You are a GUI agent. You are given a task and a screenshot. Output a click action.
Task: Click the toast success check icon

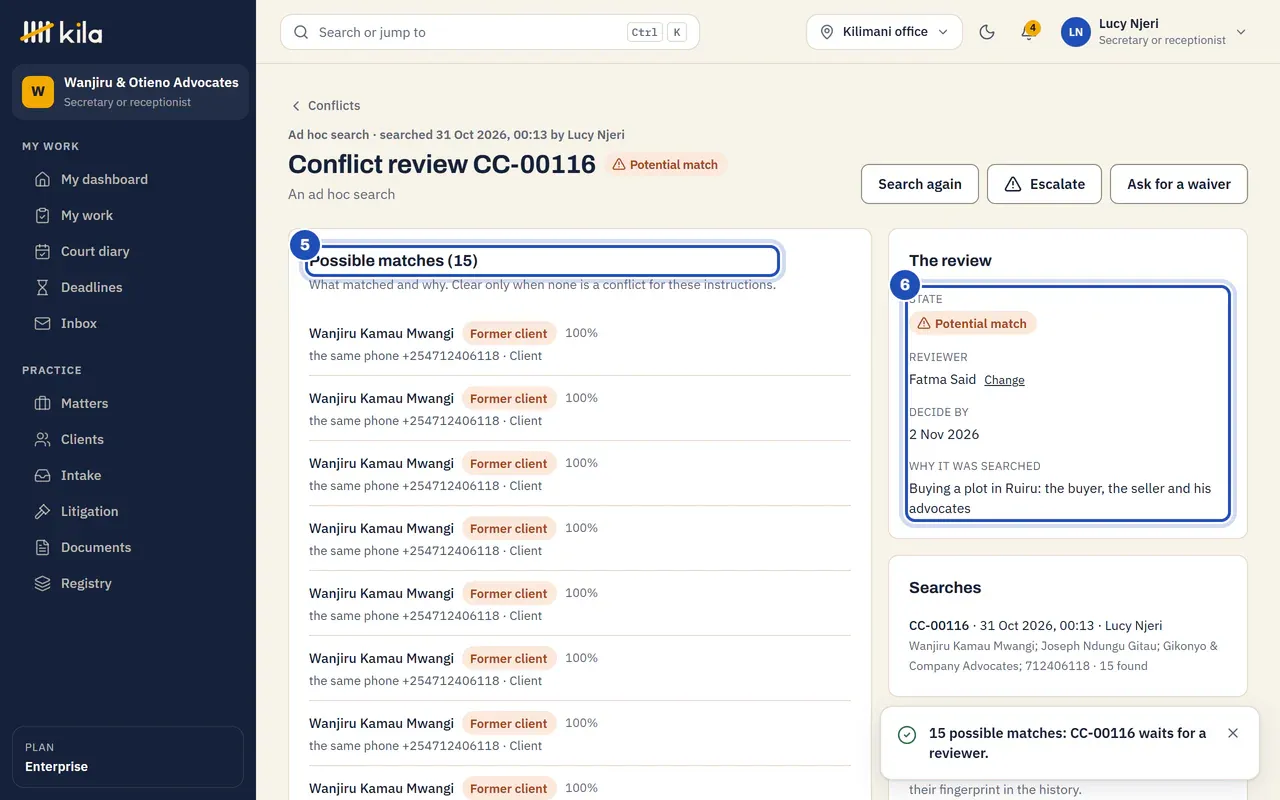click(x=907, y=735)
